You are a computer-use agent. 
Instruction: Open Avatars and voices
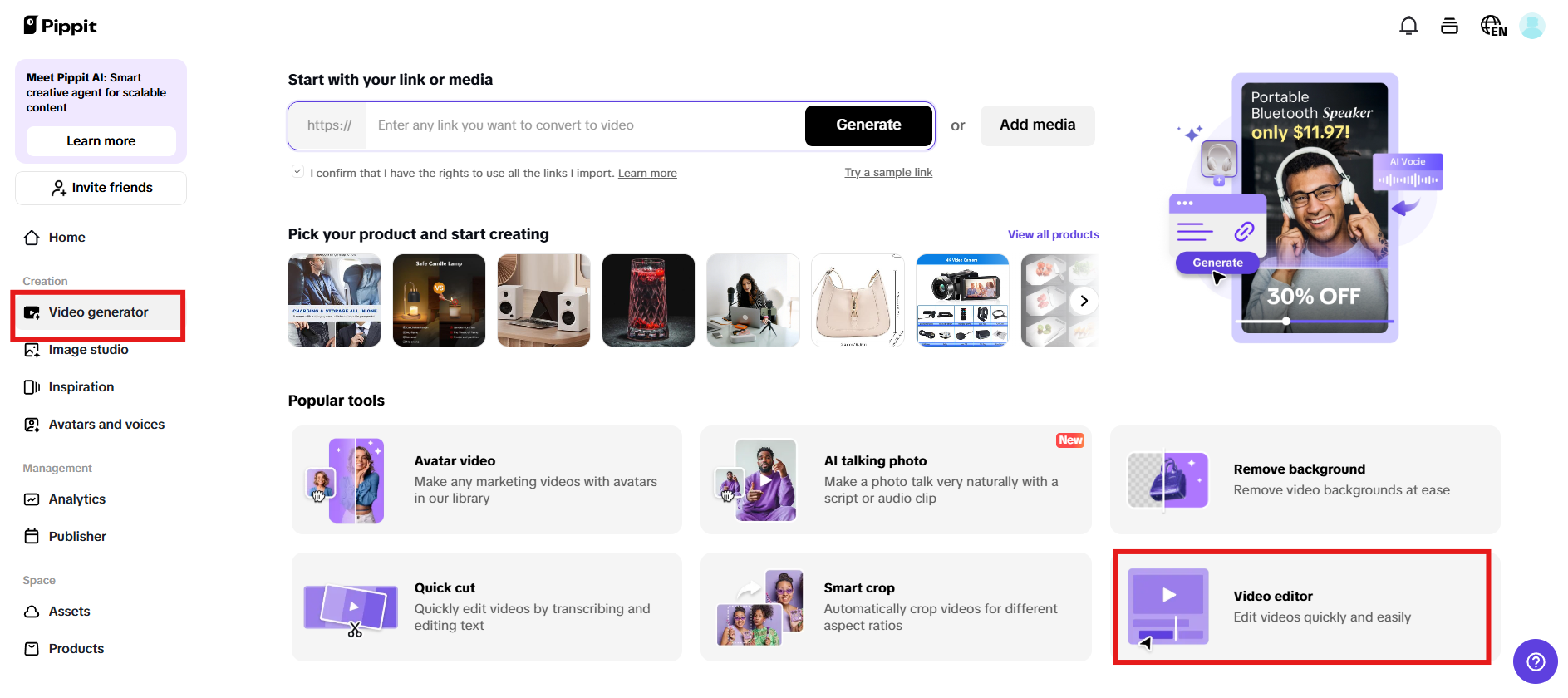(106, 424)
